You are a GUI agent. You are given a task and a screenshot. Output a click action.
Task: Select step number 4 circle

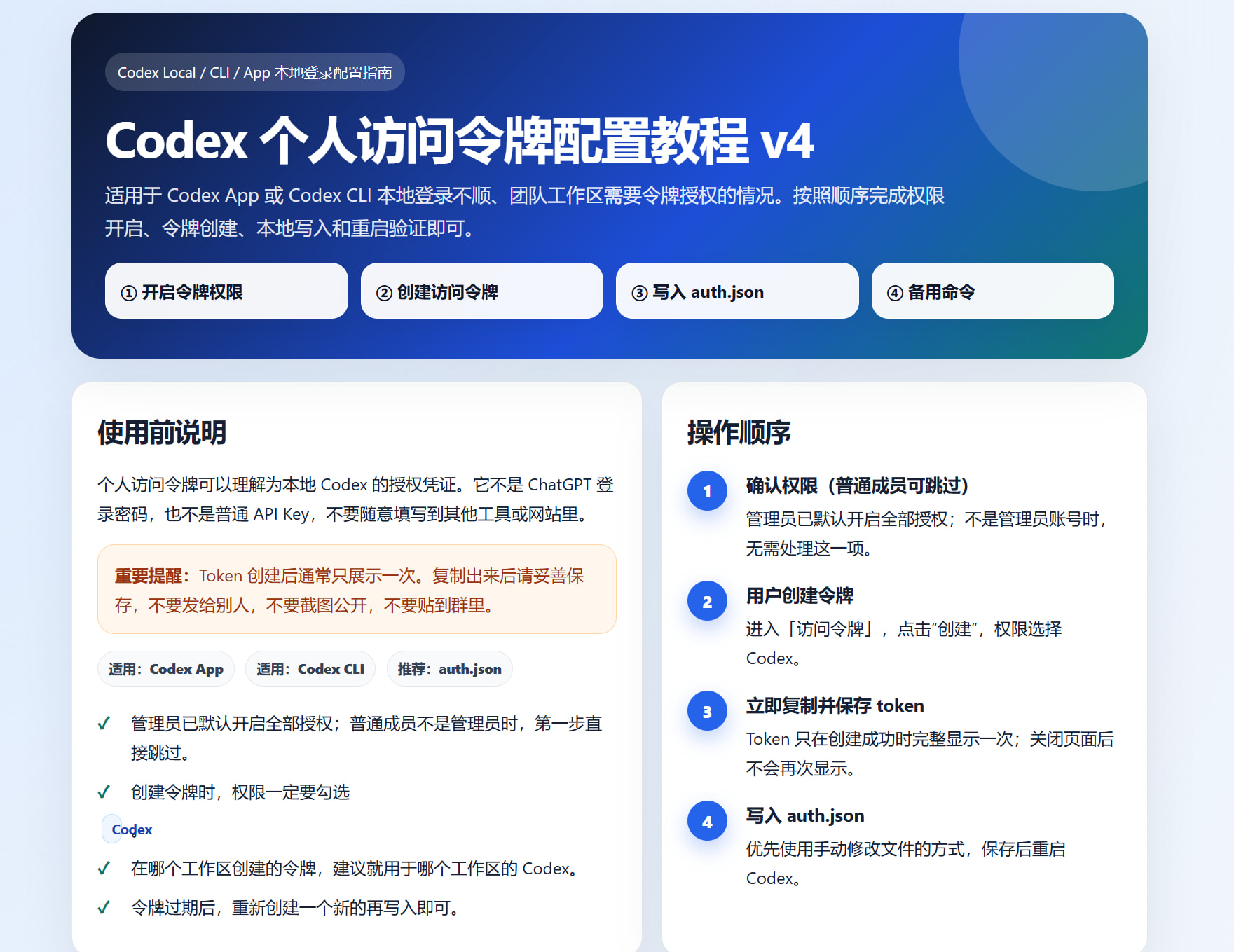pos(707,821)
